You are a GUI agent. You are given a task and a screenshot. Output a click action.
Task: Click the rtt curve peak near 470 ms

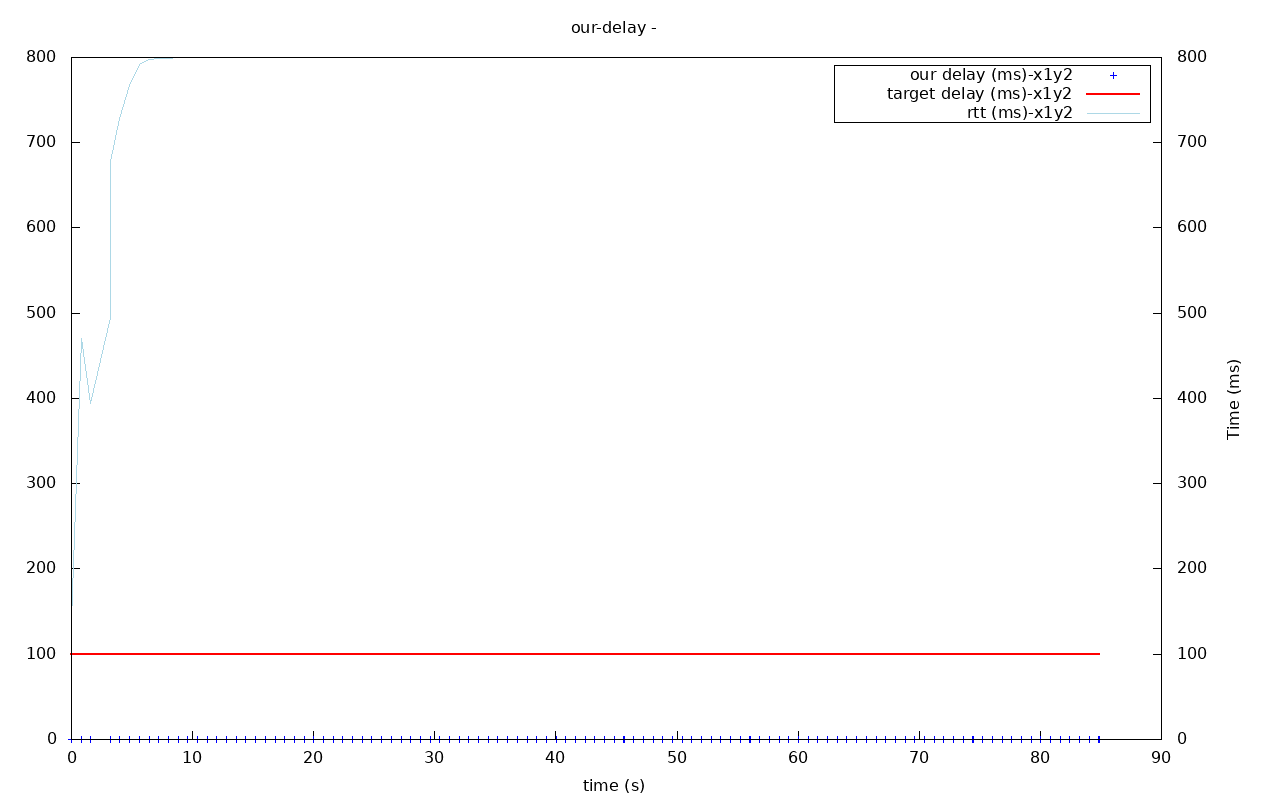coord(81,339)
